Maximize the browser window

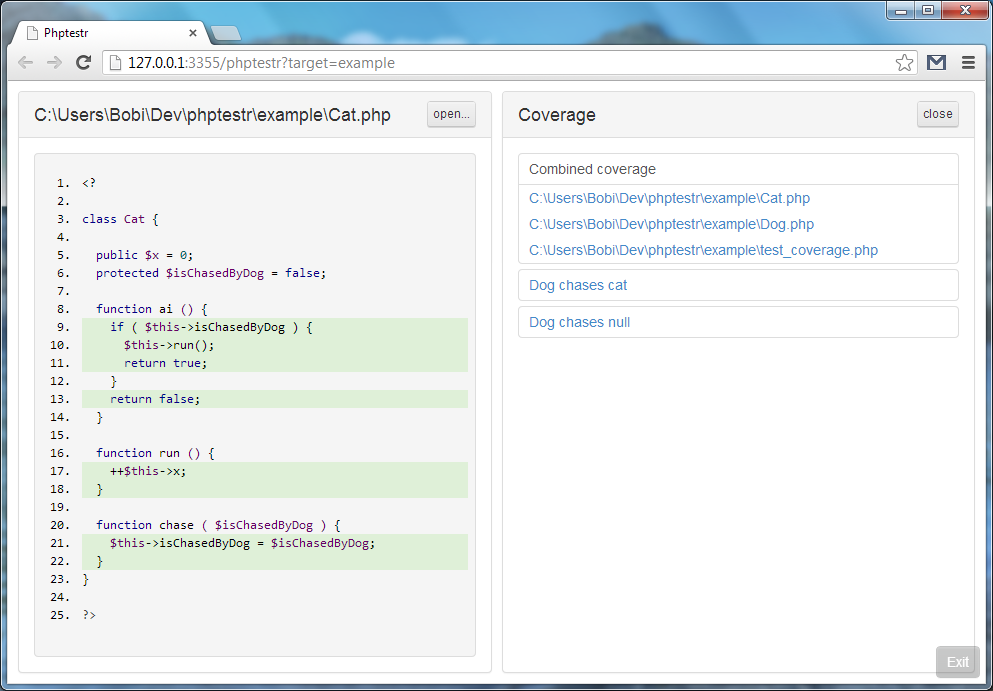[x=928, y=10]
